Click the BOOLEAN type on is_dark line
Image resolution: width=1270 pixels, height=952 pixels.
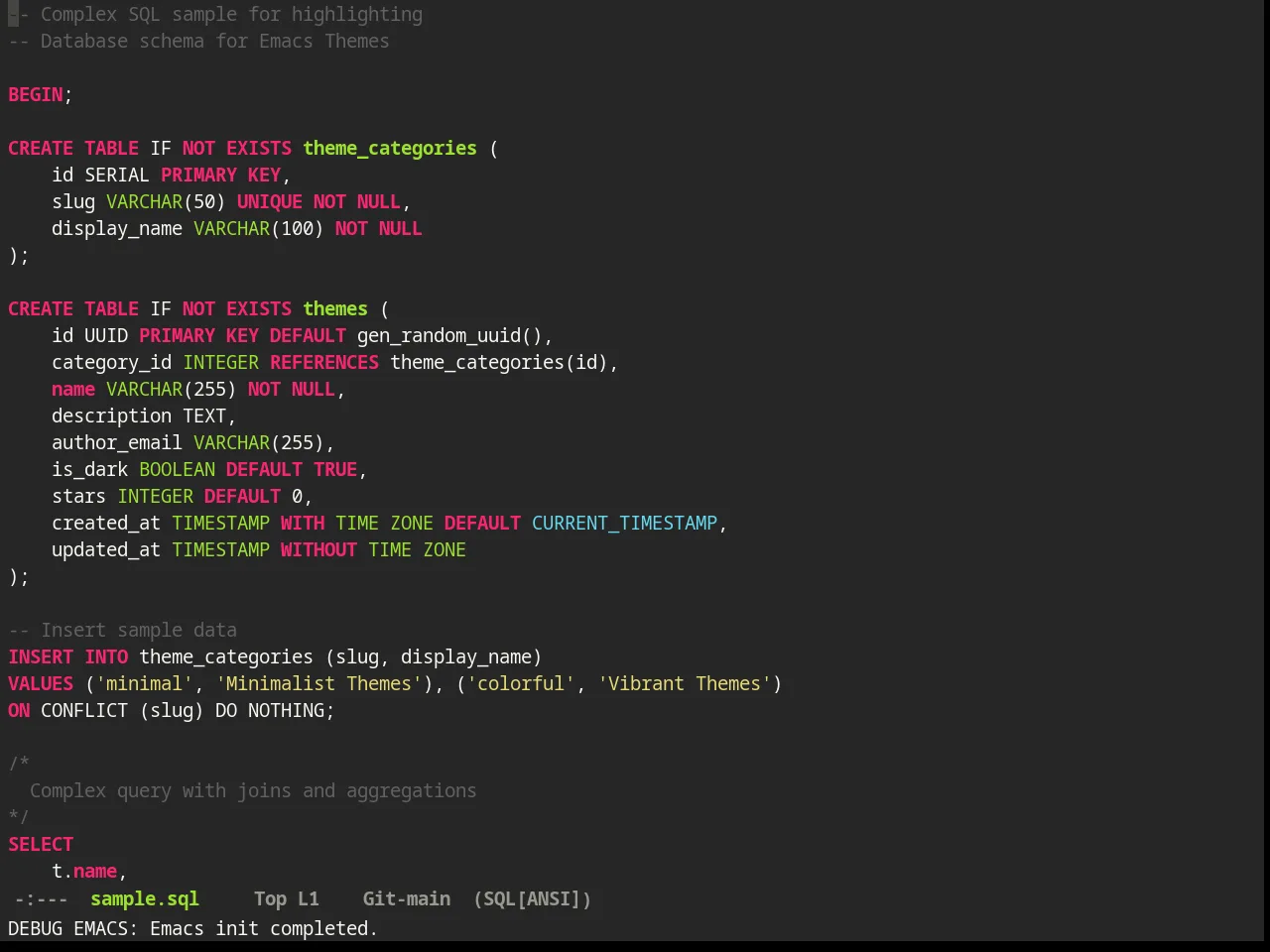pos(178,470)
